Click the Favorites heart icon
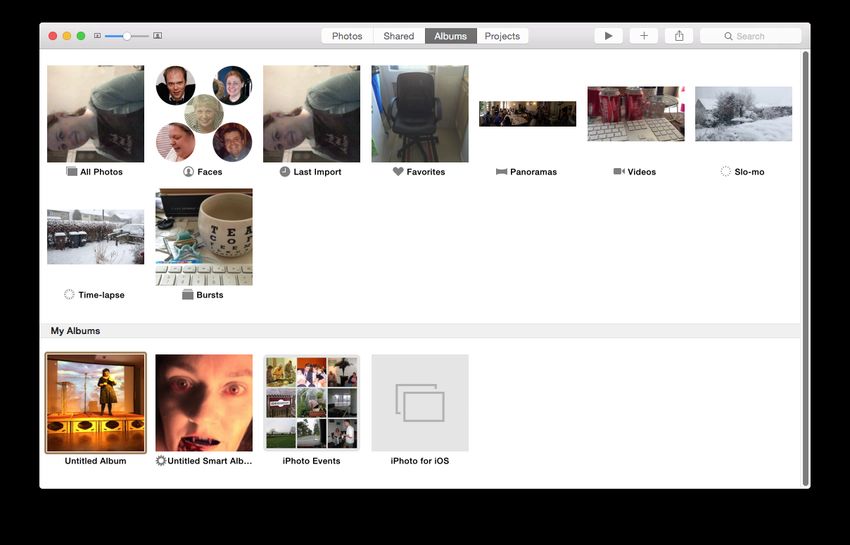The width and height of the screenshot is (850, 545). pyautogui.click(x=398, y=171)
